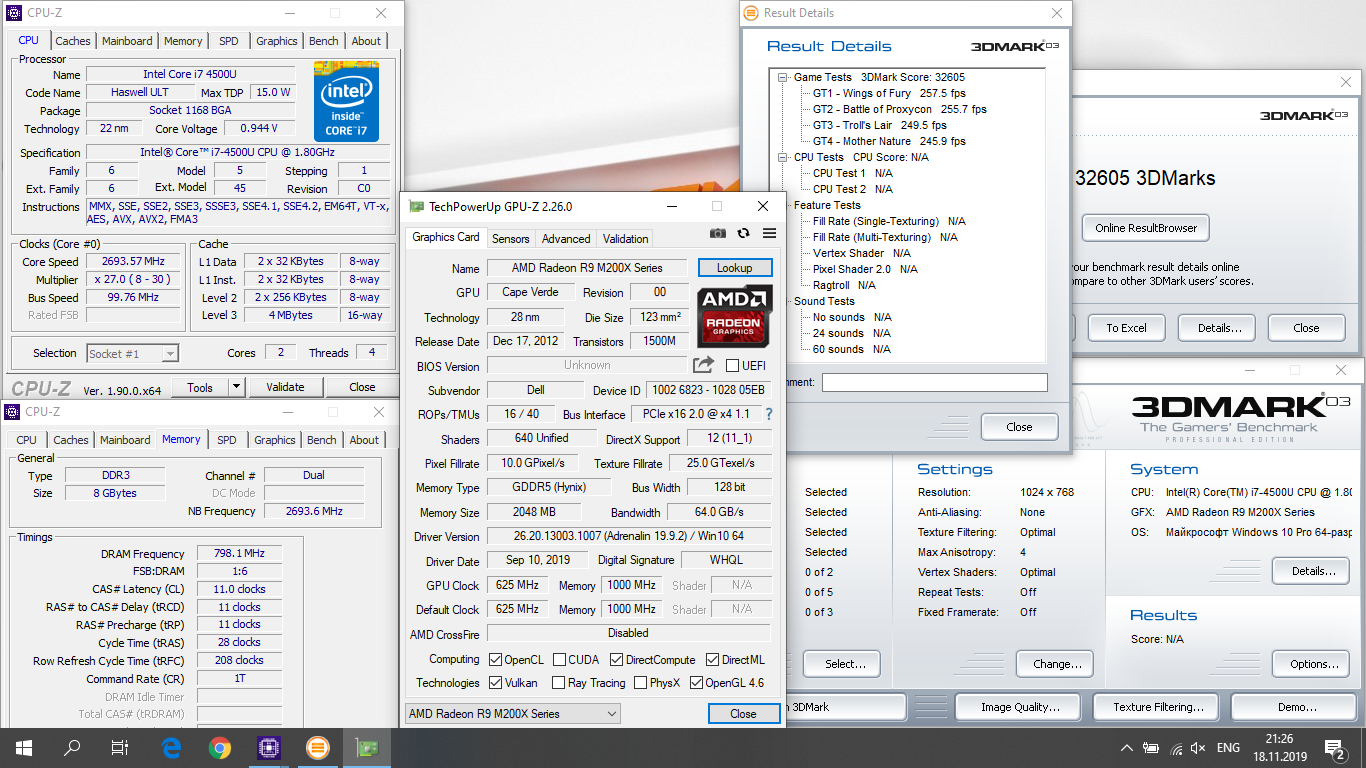Click the muted volume tray icon
This screenshot has height=768, width=1366.
[1198, 748]
